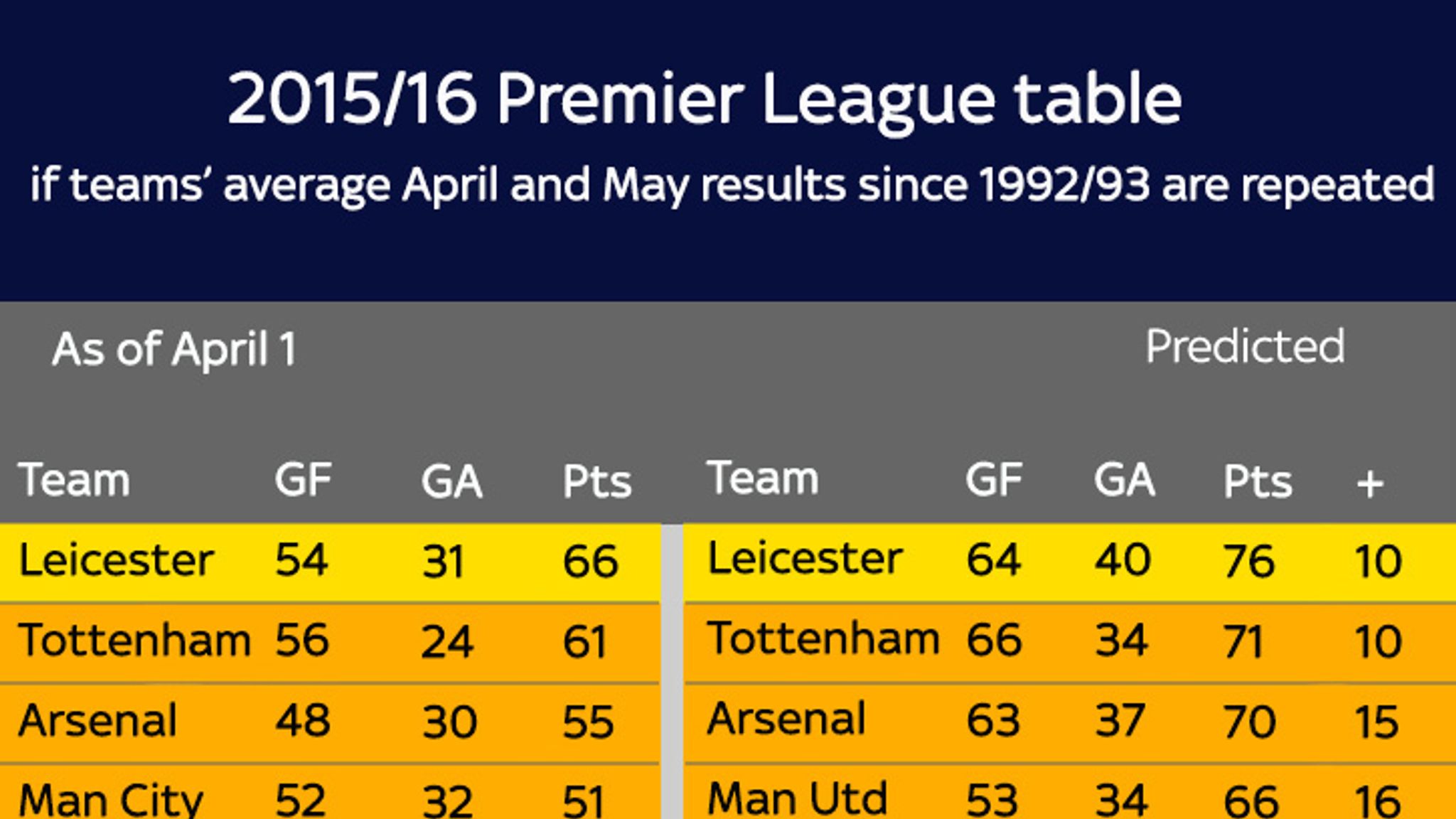Click Arsenal's plus value of 15

tap(1377, 722)
